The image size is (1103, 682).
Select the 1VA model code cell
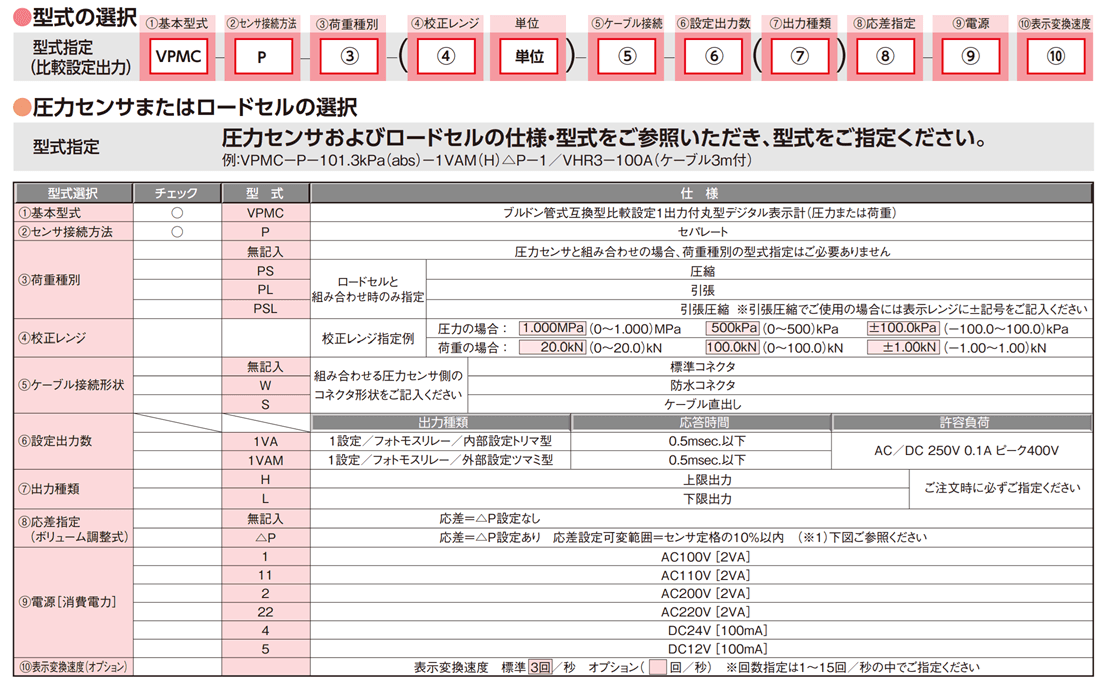(265, 442)
